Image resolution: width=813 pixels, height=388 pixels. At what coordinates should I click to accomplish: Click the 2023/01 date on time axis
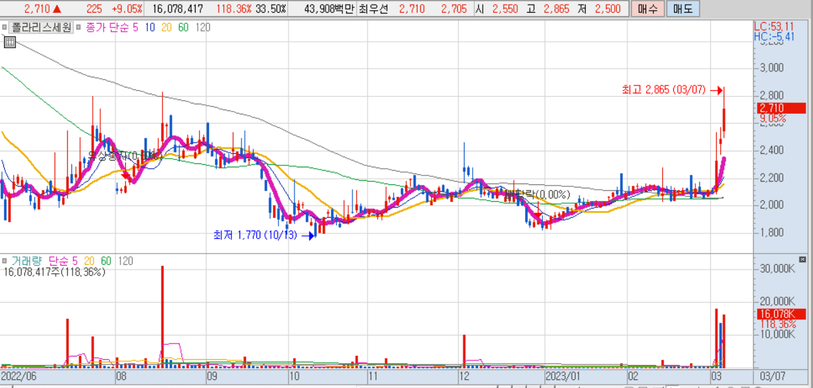pos(563,375)
